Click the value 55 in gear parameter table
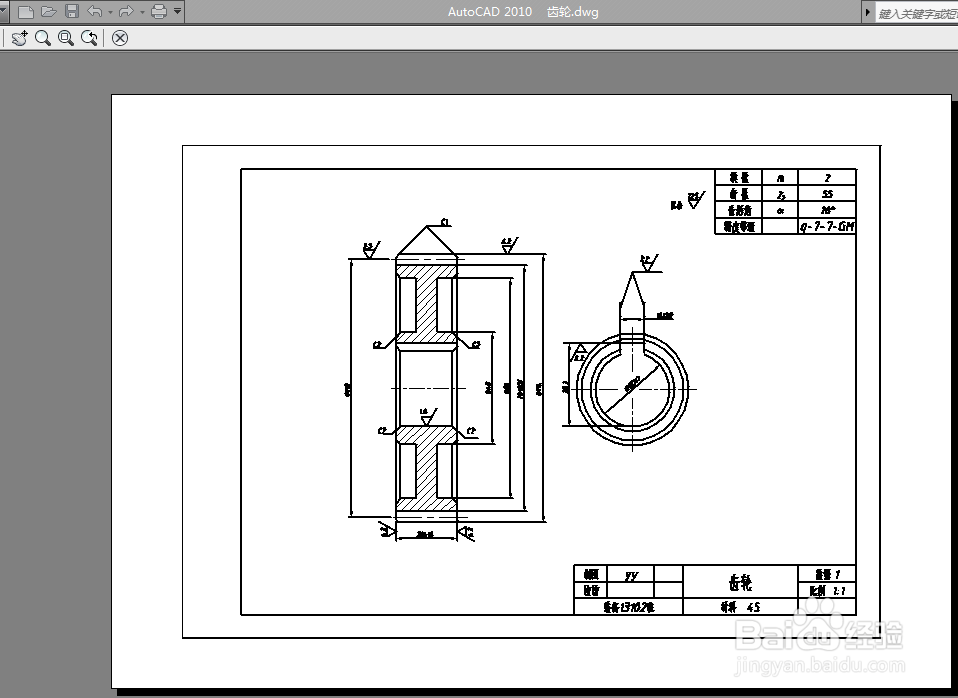 click(827, 194)
